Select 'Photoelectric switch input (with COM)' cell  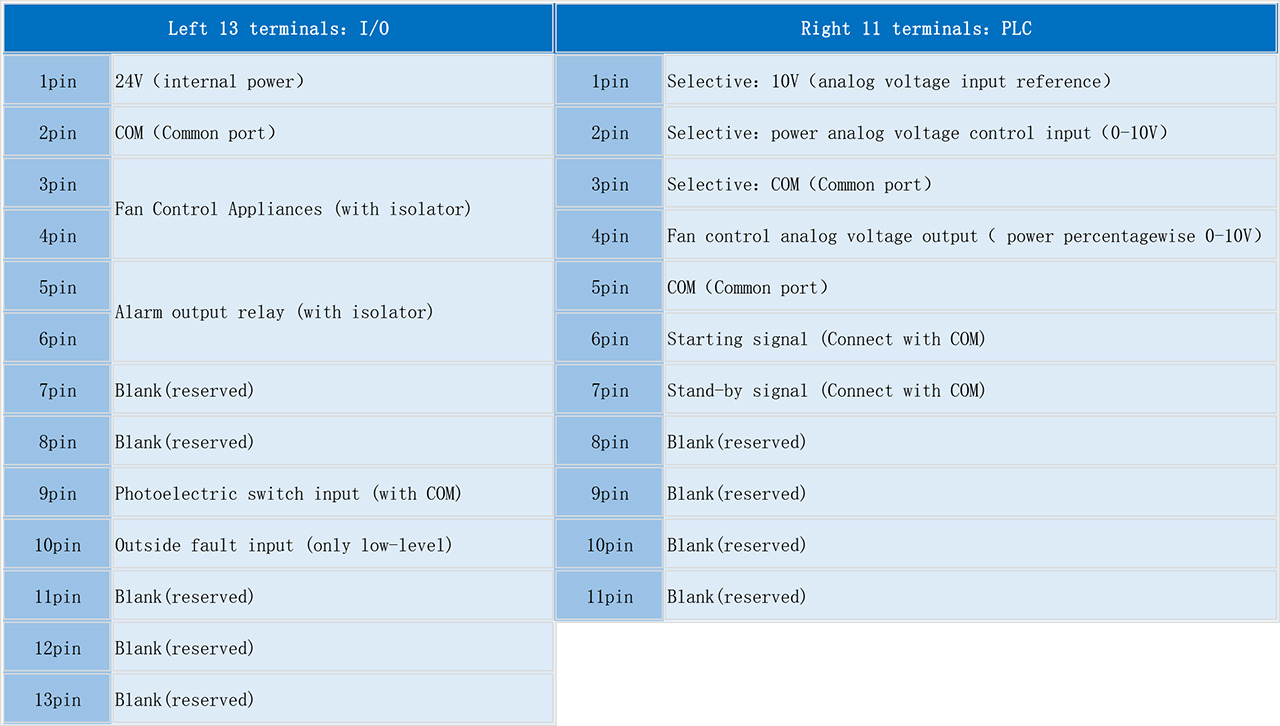tap(332, 493)
